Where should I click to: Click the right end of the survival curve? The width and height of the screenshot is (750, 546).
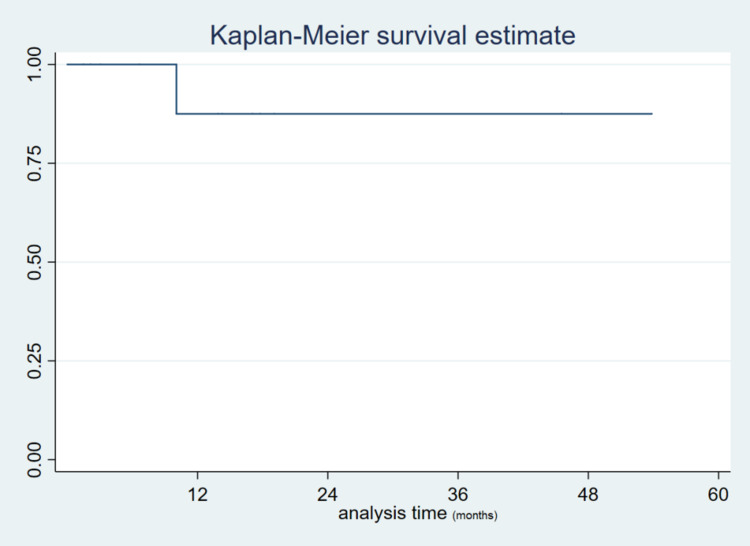651,114
